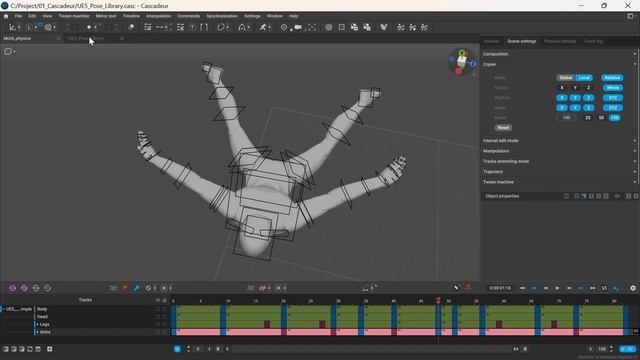Image resolution: width=640 pixels, height=360 pixels.
Task: Switch to the Outliner tab
Action: tap(491, 41)
